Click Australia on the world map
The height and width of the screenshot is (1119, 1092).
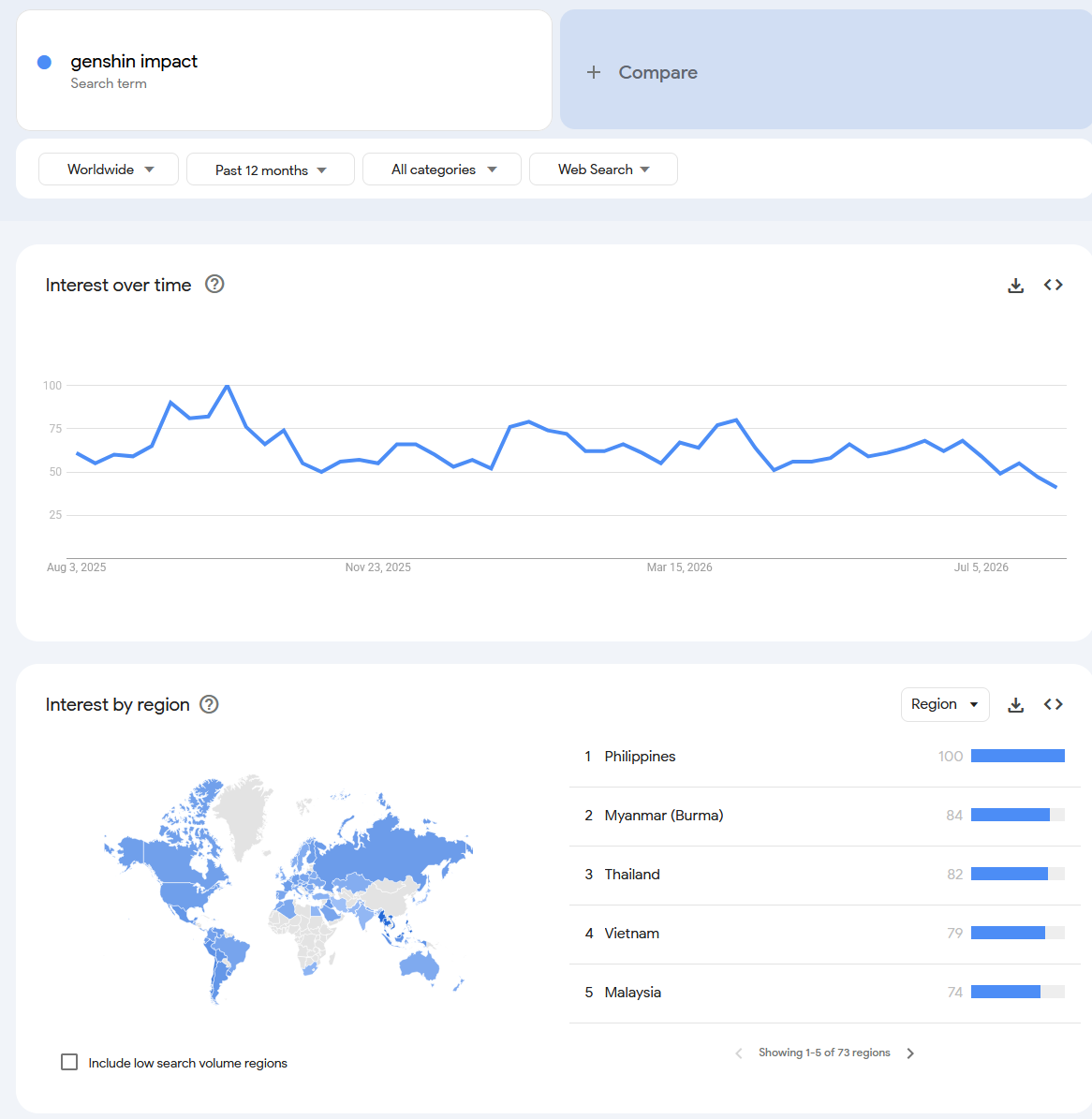pyautogui.click(x=420, y=965)
